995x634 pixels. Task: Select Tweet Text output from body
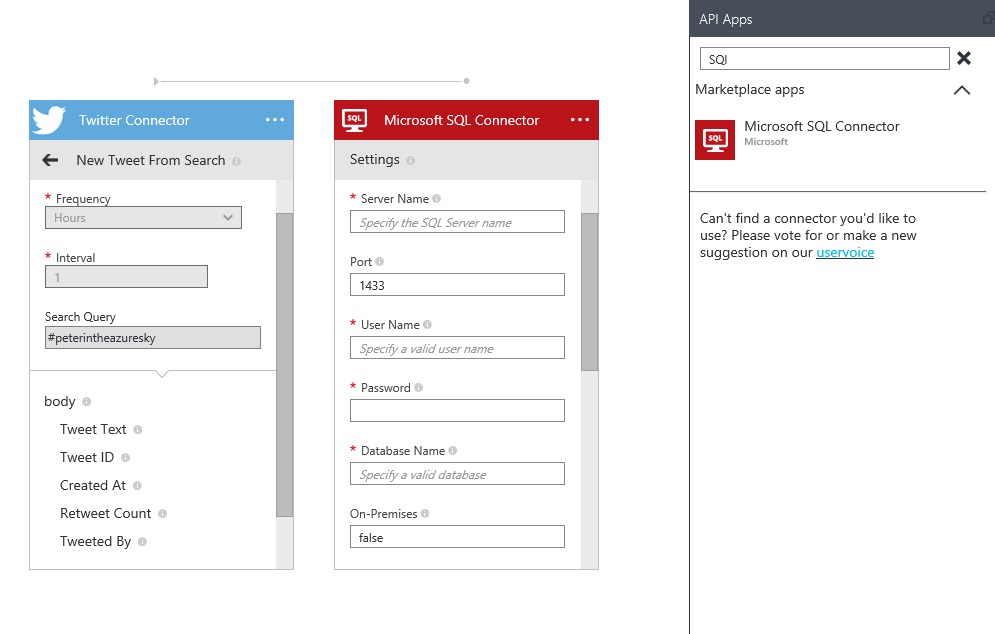click(x=93, y=429)
